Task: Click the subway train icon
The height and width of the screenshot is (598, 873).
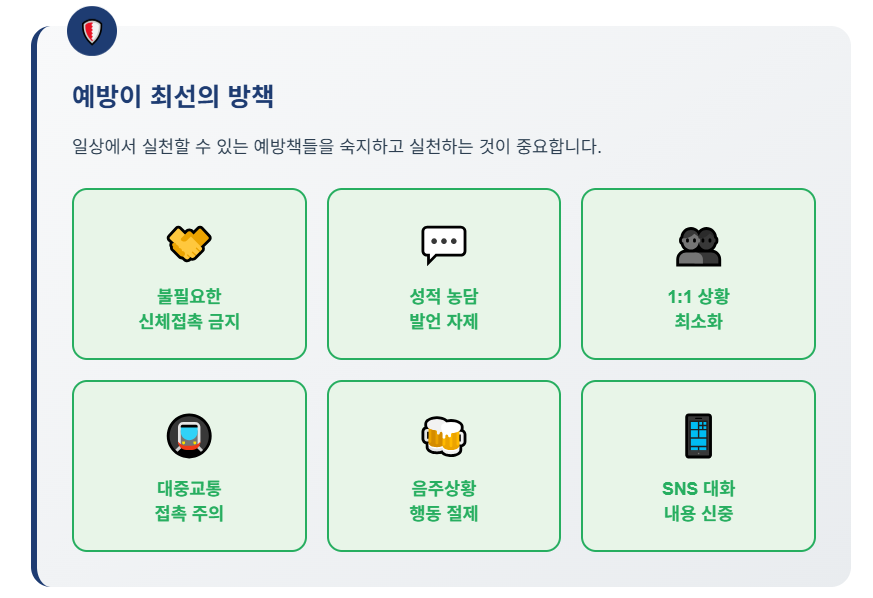Action: click(x=189, y=436)
